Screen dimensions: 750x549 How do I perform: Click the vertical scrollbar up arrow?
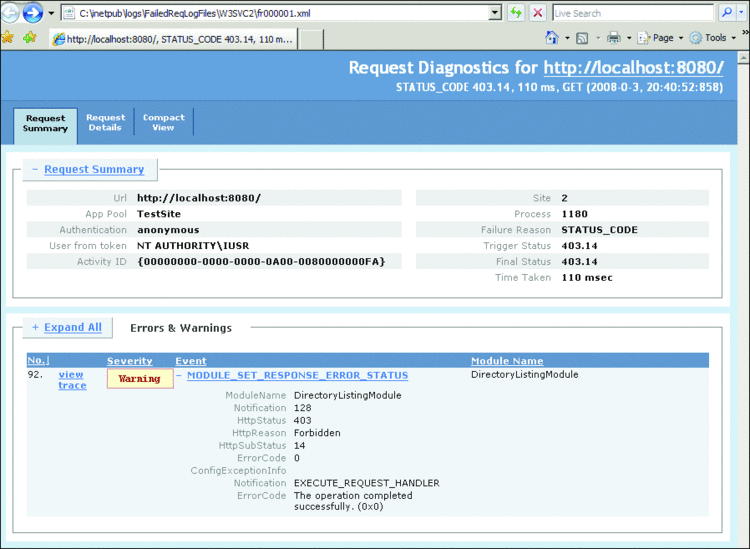(743, 58)
